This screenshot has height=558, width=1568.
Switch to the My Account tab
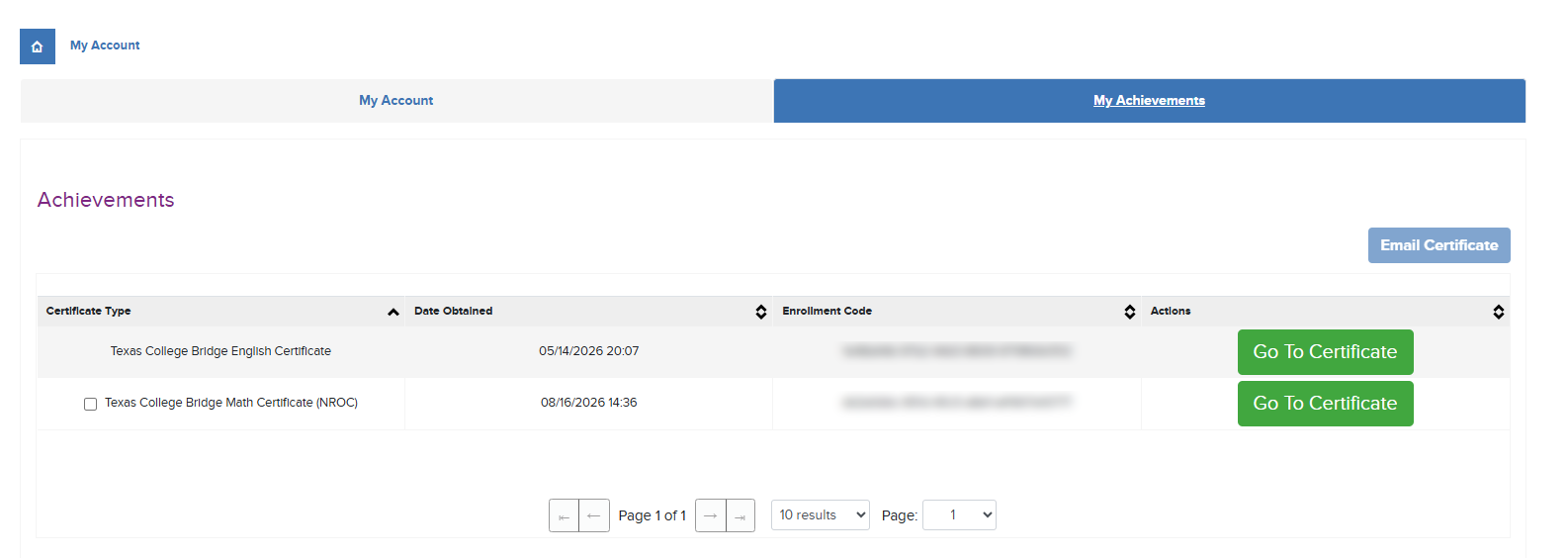(396, 101)
